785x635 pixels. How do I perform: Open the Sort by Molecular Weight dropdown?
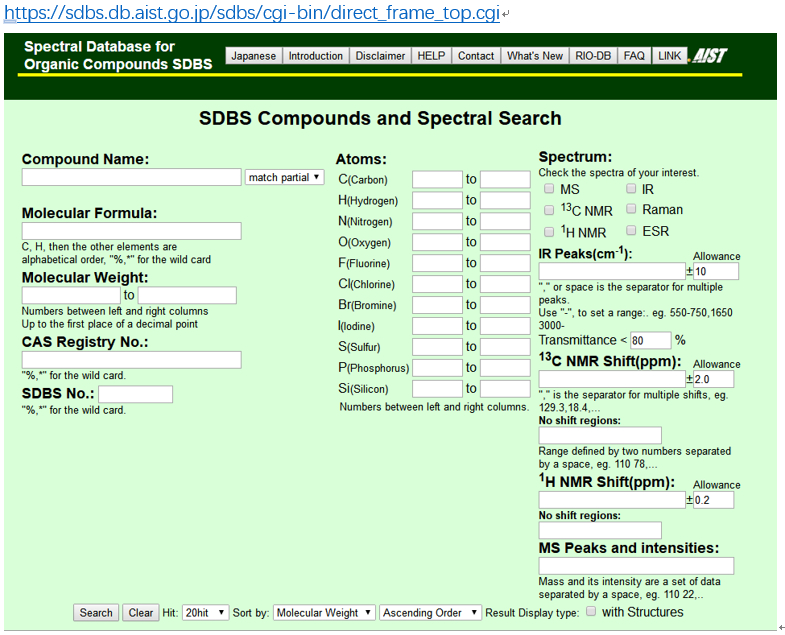pos(324,612)
